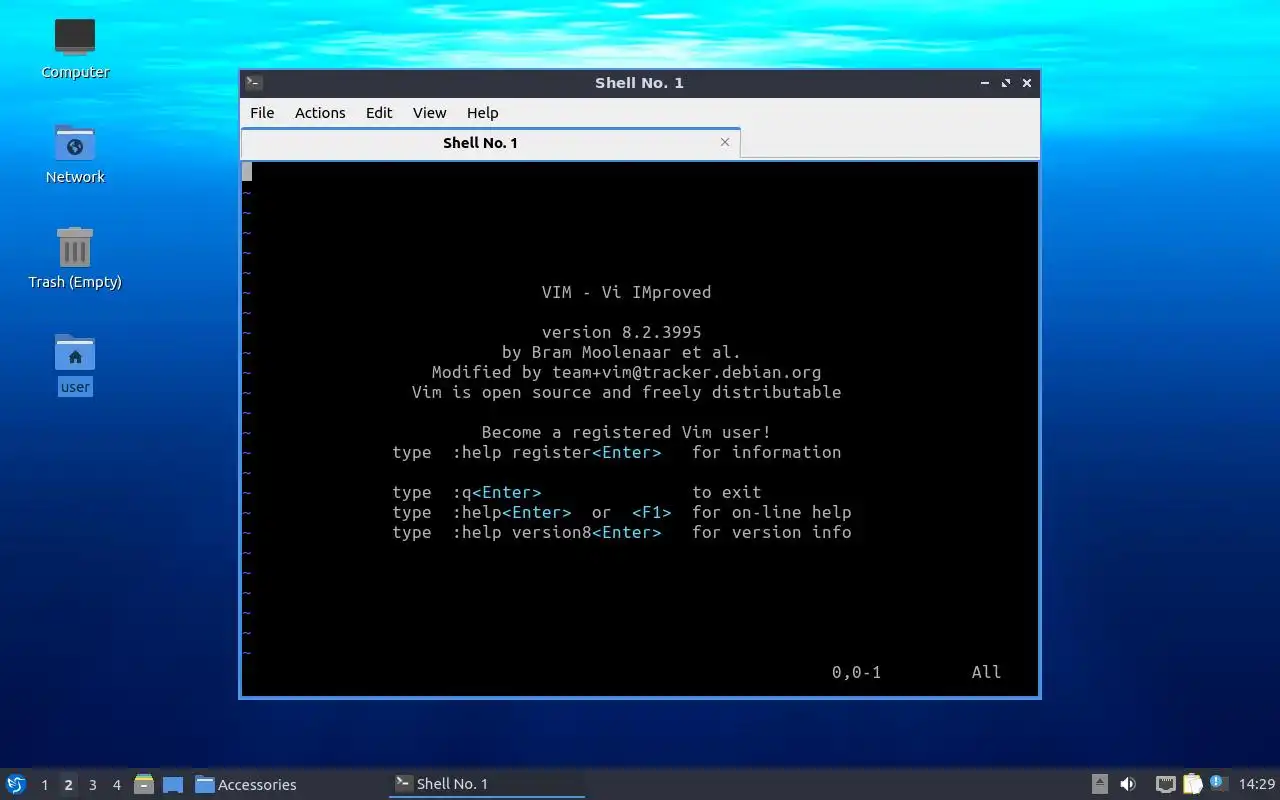Screen dimensions: 1280x800
Task: Click the ':help version8<Enter>' text
Action: [x=557, y=532]
